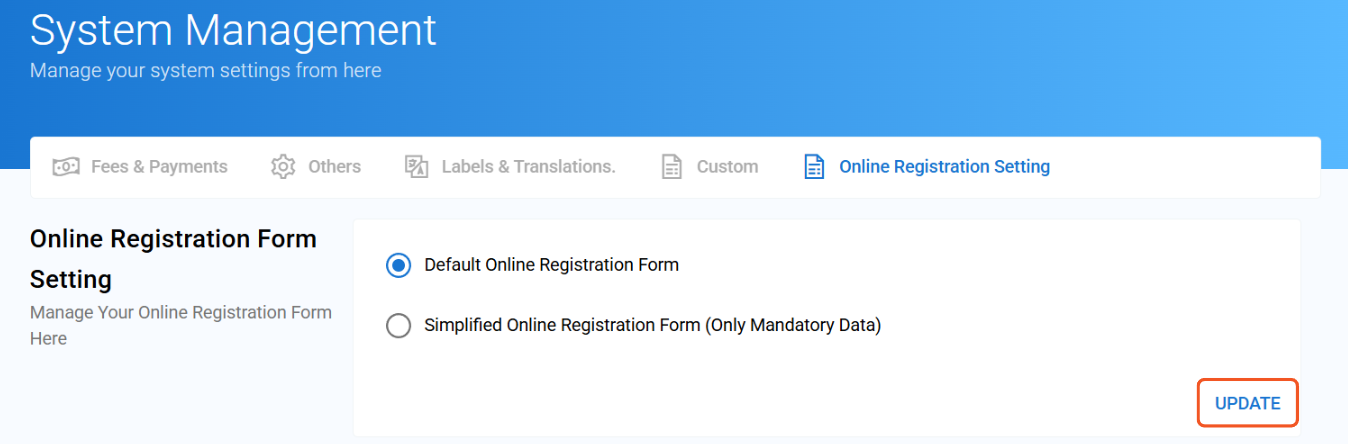Screen dimensions: 1348x444
Task: Click the blue form icon for Online Registration Setting
Action: pos(814,166)
